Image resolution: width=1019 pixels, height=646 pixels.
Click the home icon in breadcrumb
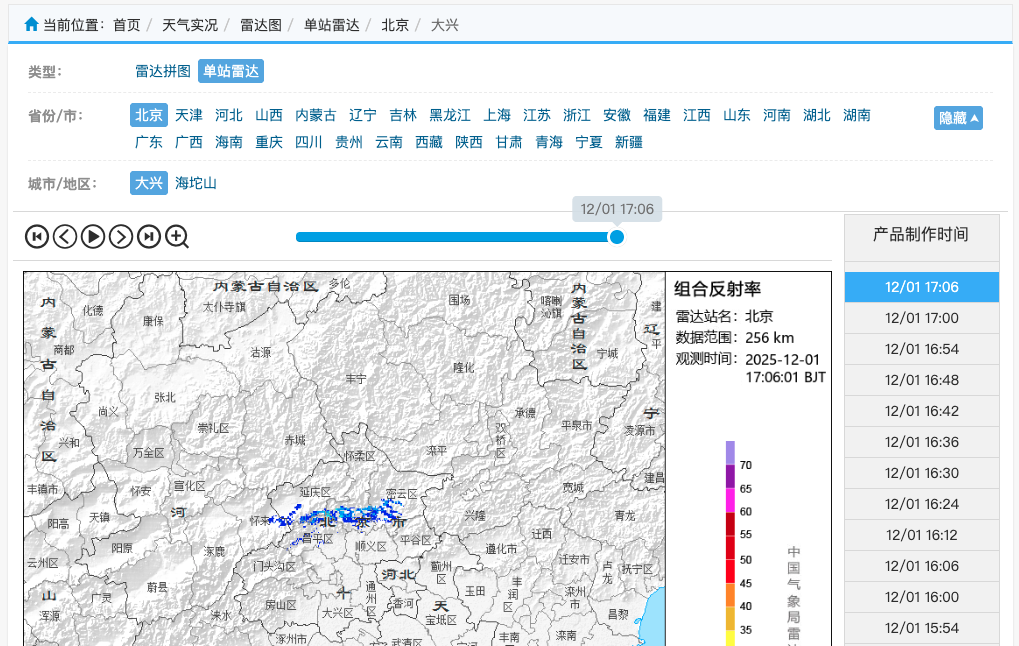[32, 24]
